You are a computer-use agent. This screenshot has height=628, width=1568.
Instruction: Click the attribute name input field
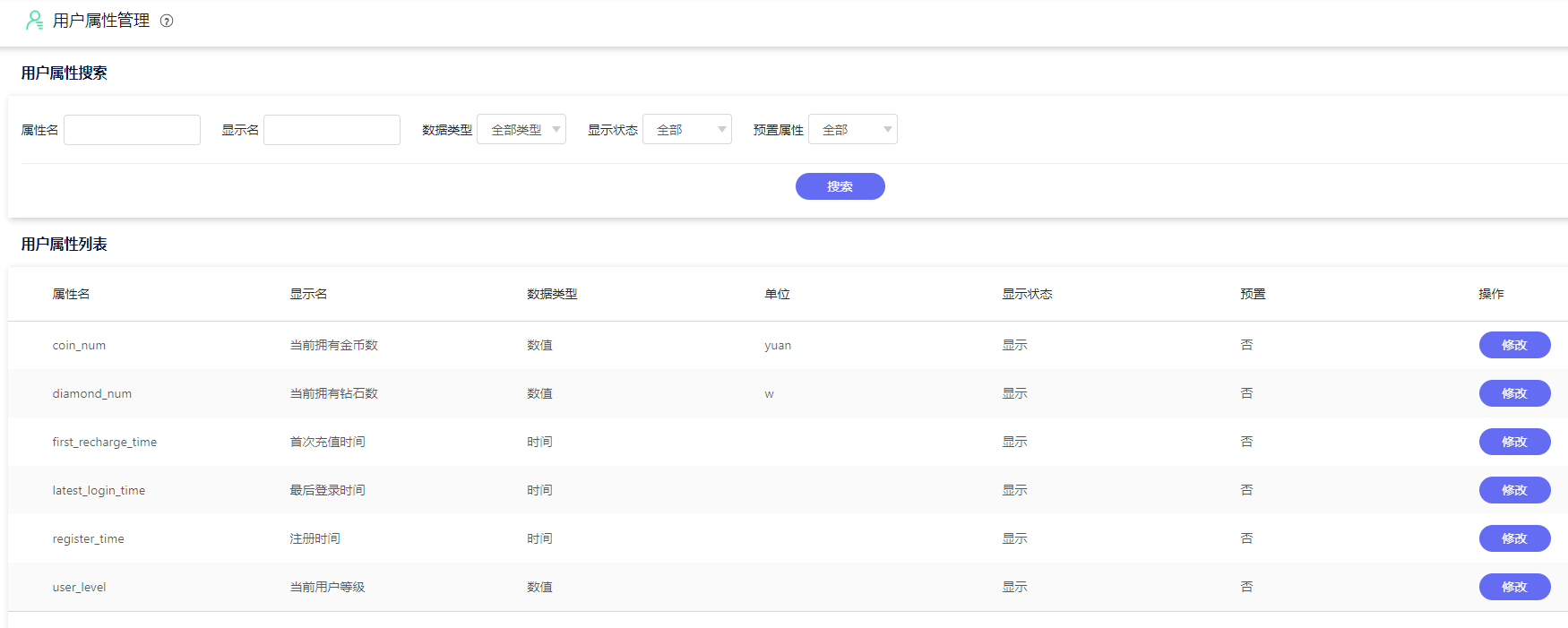pos(133,130)
